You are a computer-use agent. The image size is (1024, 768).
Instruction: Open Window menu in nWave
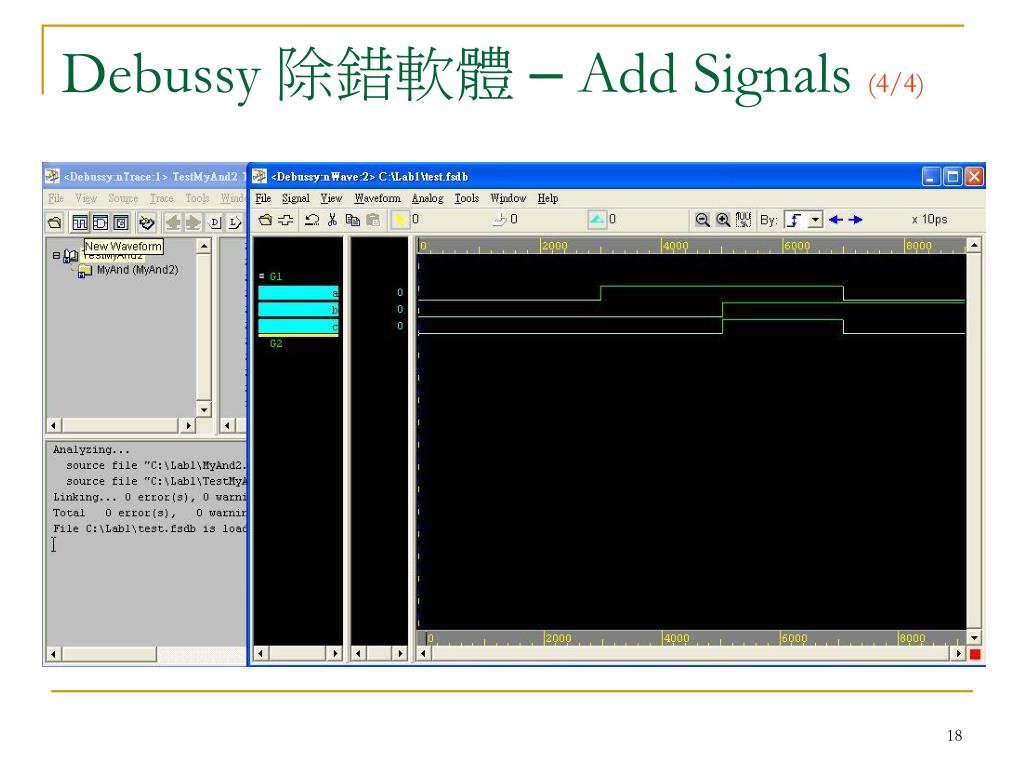tap(508, 199)
